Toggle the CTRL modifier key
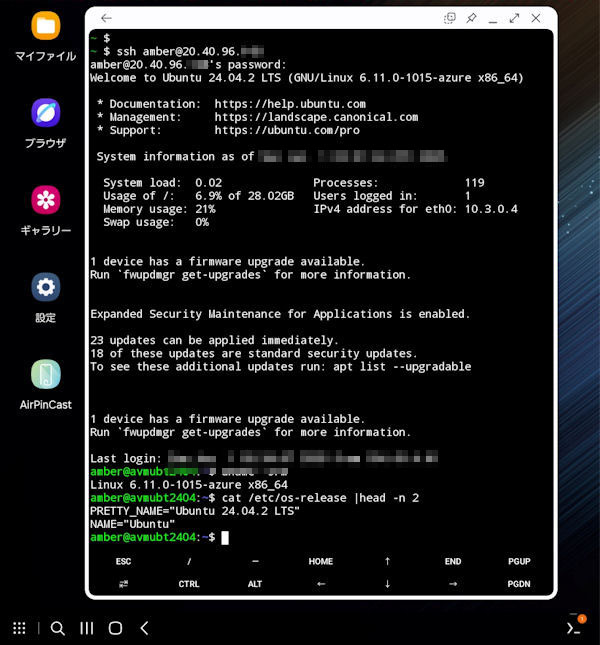Viewport: 600px width, 645px height. point(189,584)
